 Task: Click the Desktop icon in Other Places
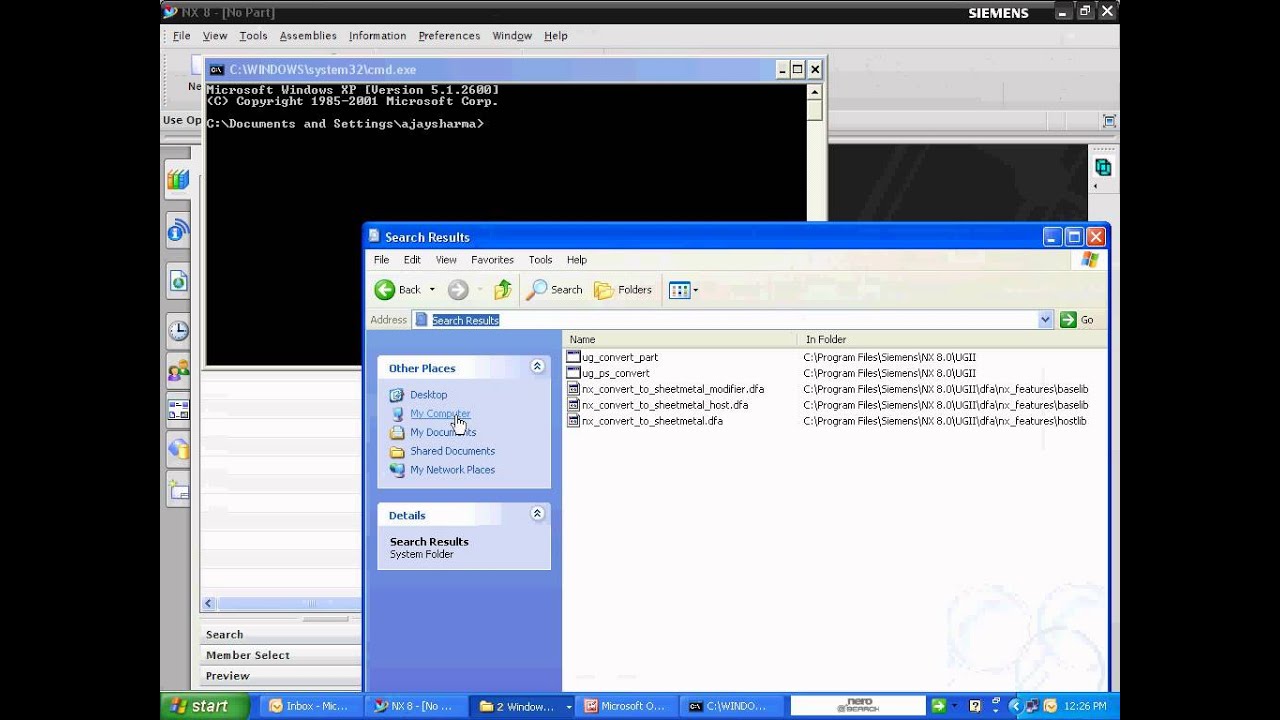coord(397,395)
